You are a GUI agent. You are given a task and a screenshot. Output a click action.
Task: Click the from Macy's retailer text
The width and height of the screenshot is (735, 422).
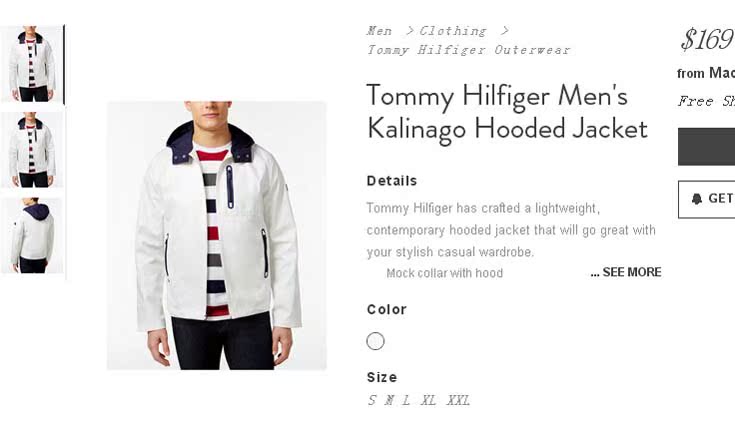[x=706, y=73]
